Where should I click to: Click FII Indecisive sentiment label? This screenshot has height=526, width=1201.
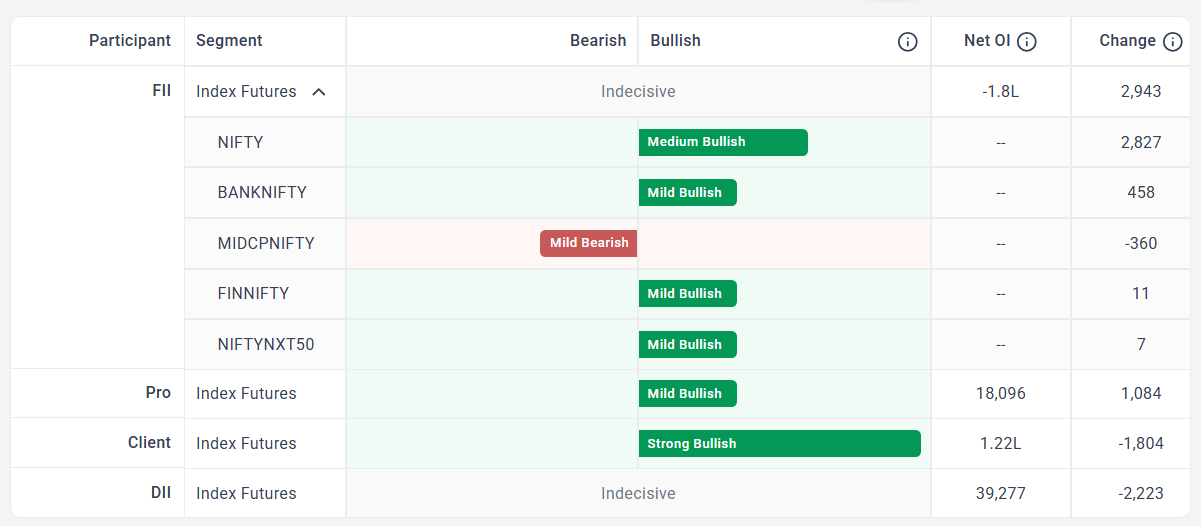[638, 92]
